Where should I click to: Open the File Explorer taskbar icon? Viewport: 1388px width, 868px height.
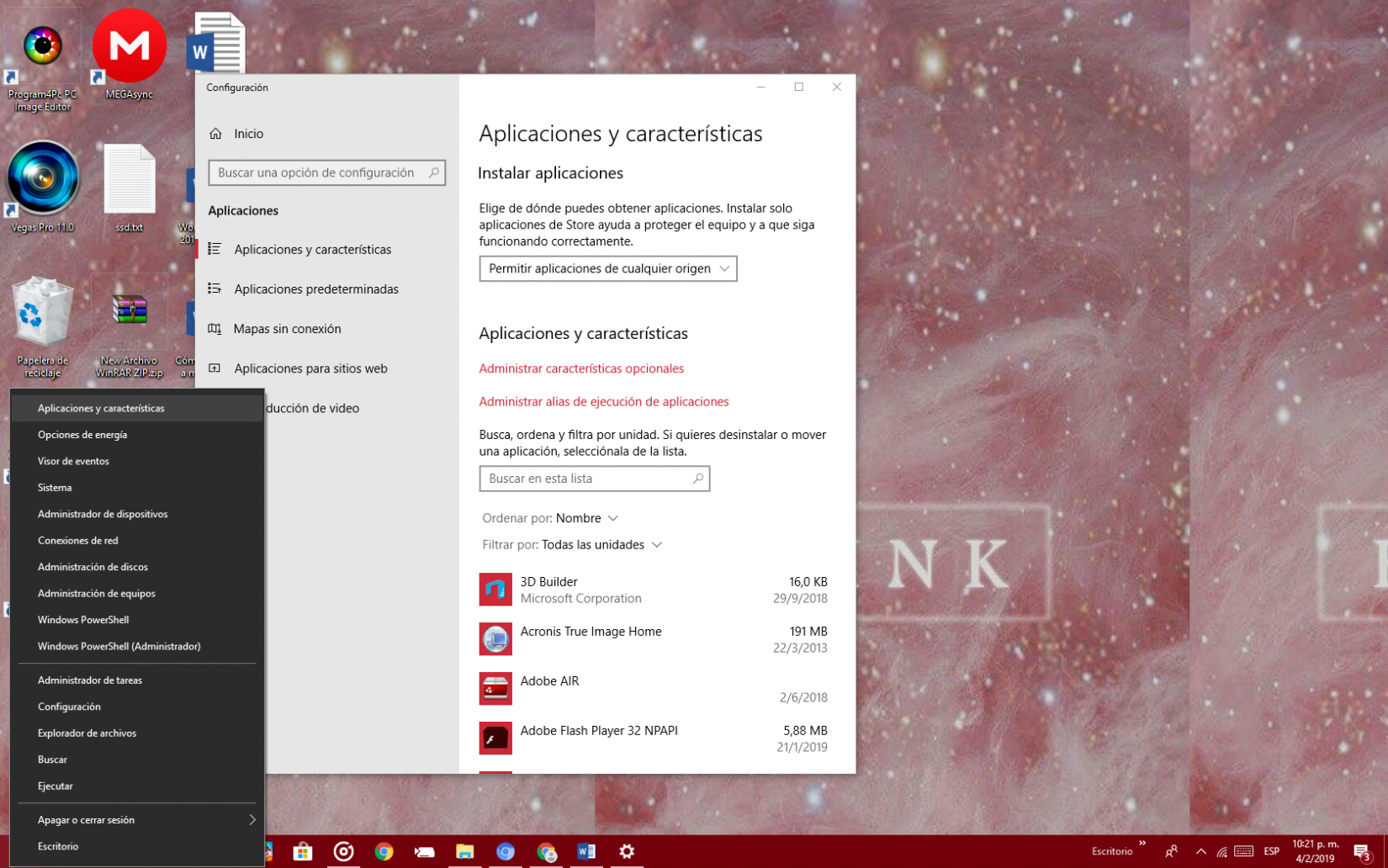point(464,851)
